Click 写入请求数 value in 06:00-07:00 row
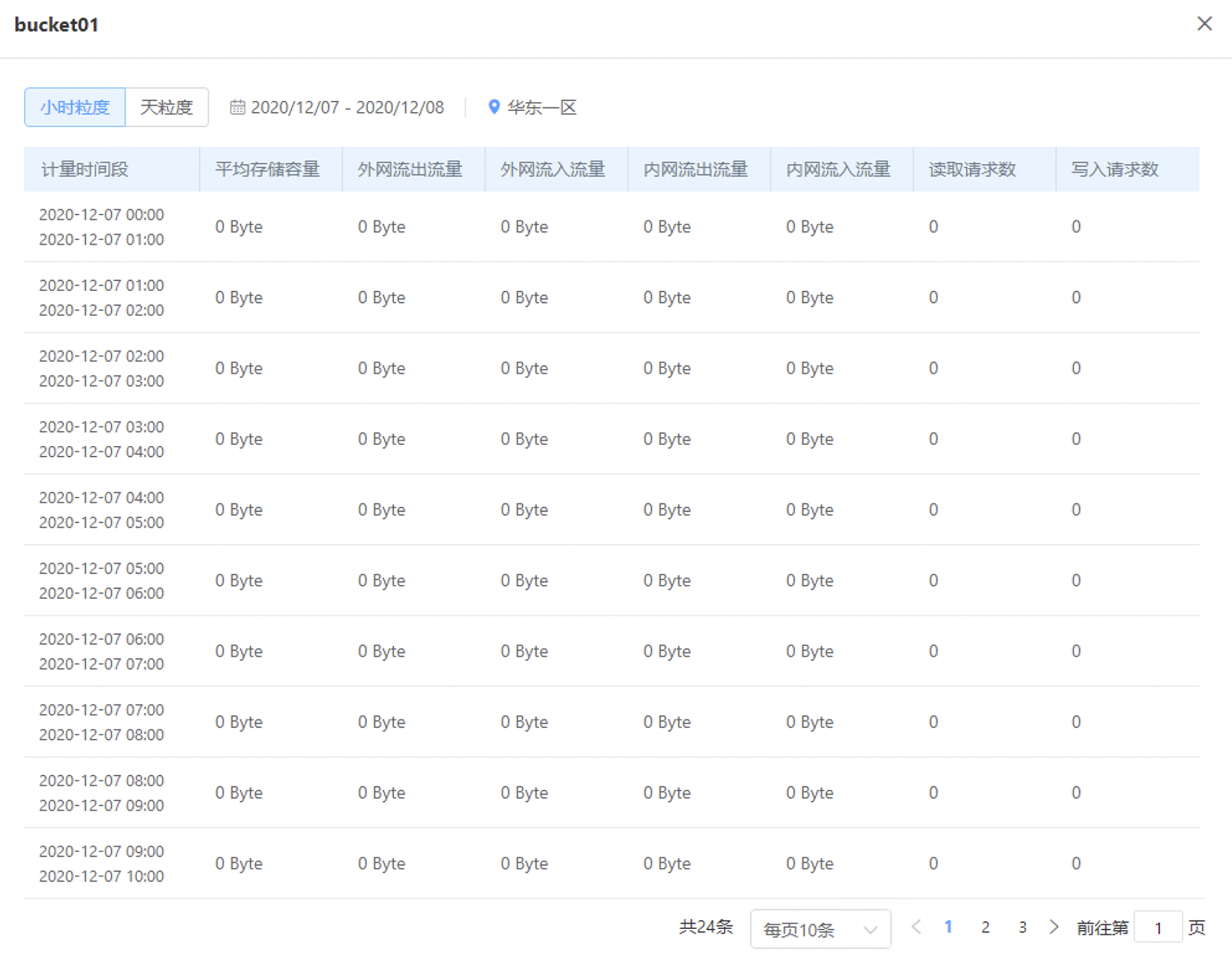 coord(1076,651)
